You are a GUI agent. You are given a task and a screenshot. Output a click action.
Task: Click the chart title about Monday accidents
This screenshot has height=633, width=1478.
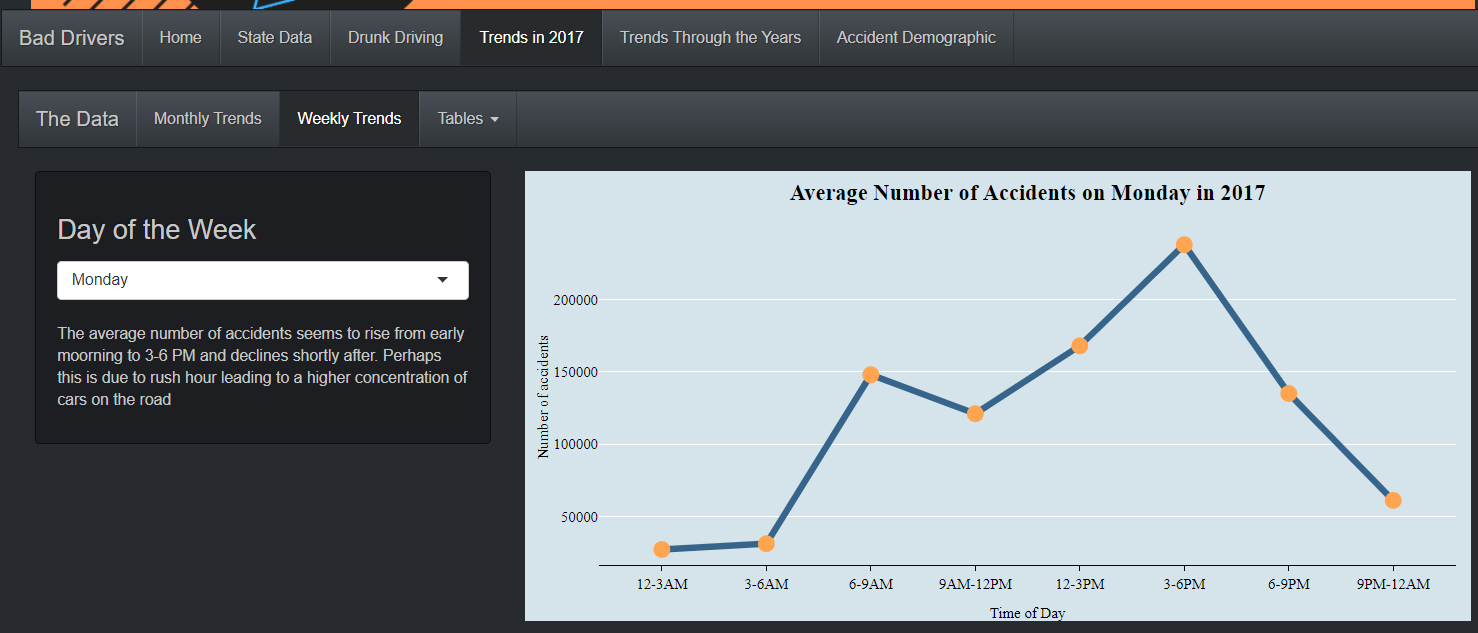coord(1027,193)
